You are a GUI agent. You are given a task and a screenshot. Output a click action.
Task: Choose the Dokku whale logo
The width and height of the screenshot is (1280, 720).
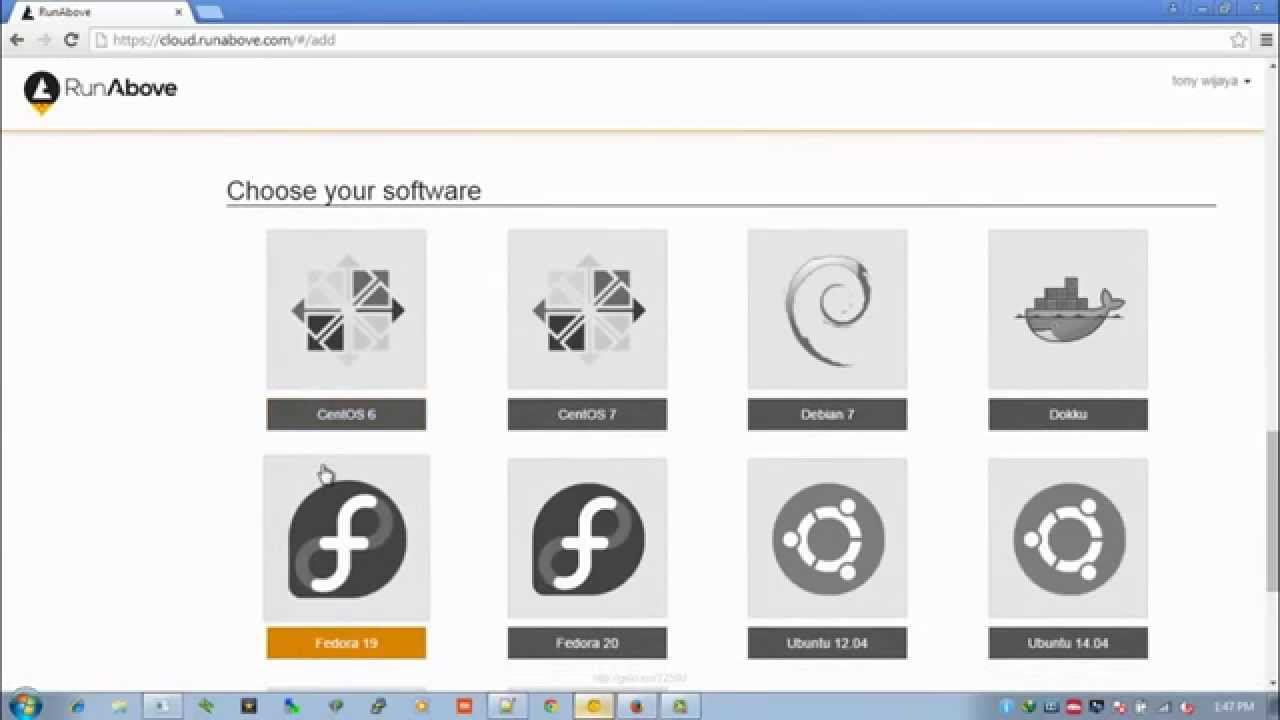click(x=1068, y=309)
